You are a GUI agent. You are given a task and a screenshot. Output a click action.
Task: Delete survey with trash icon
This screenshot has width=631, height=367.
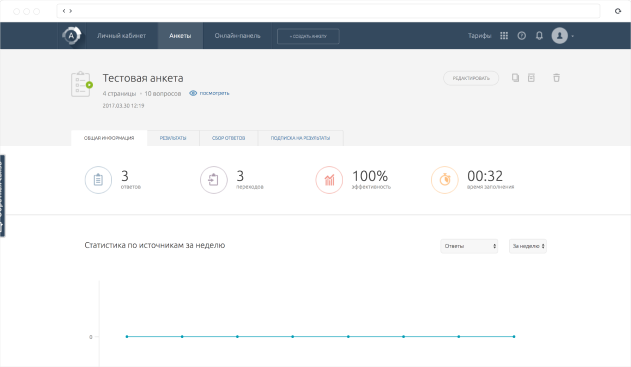556,78
